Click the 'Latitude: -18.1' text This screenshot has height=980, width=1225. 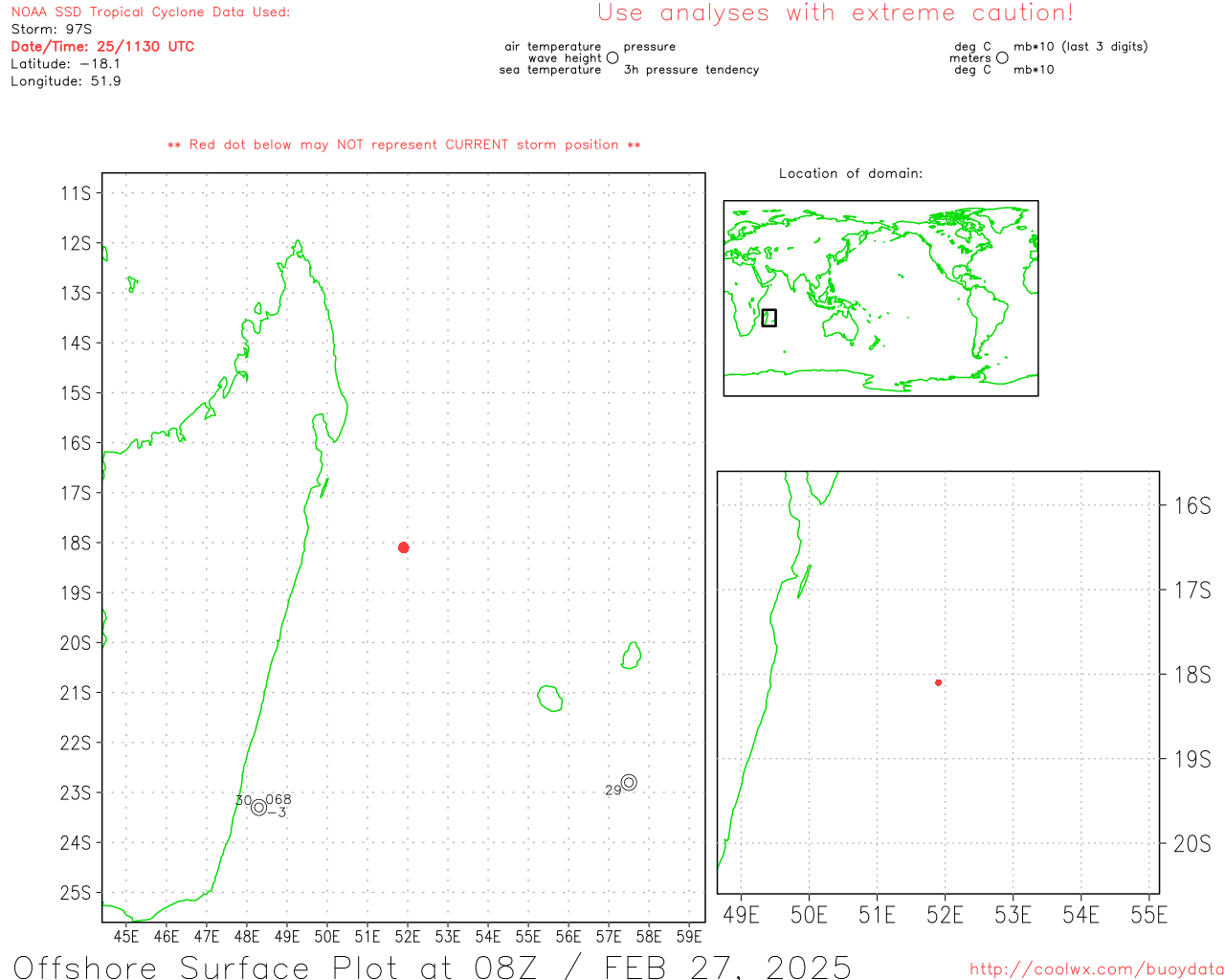pyautogui.click(x=66, y=64)
